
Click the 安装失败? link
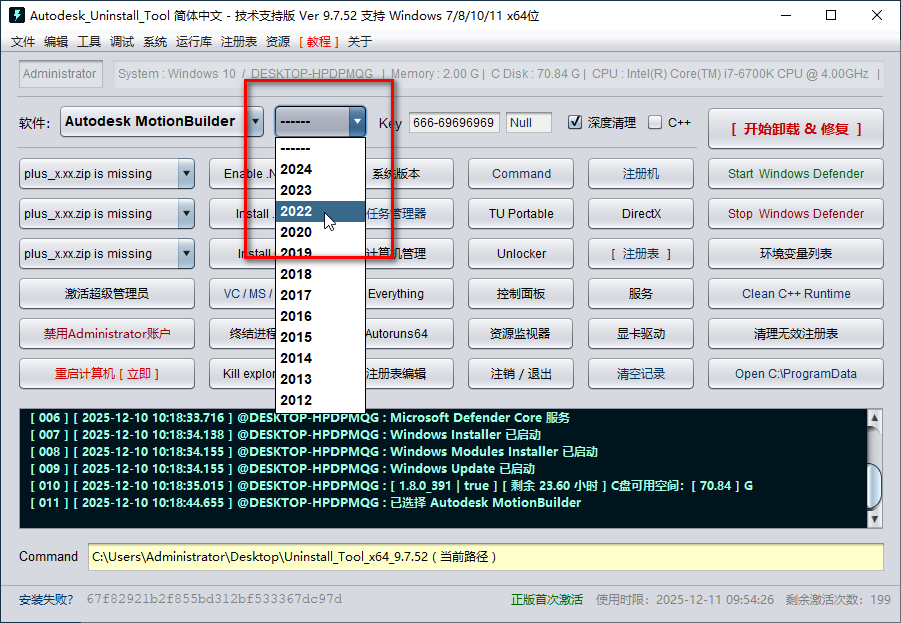coord(46,600)
